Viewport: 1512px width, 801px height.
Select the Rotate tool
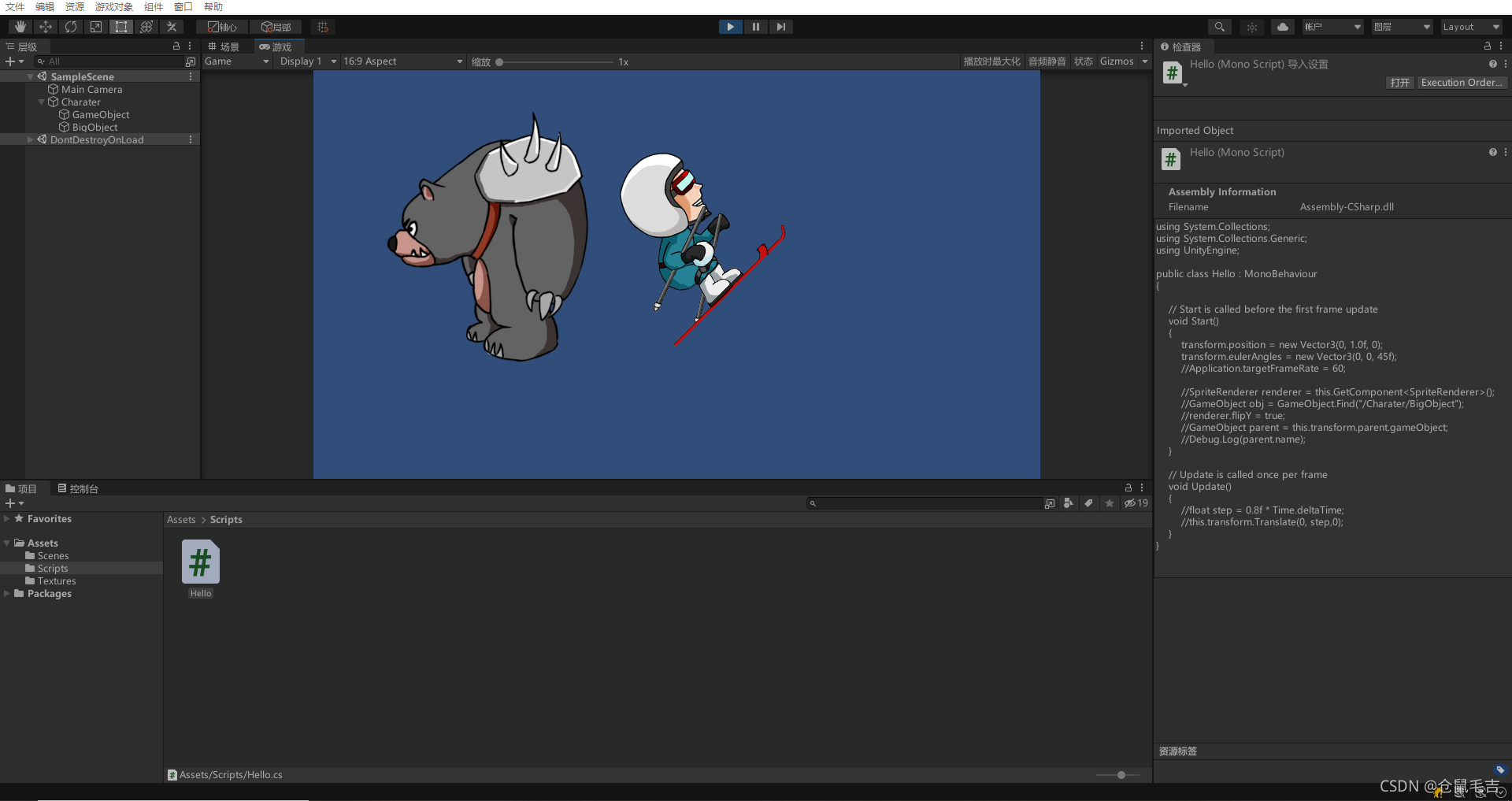[x=71, y=27]
